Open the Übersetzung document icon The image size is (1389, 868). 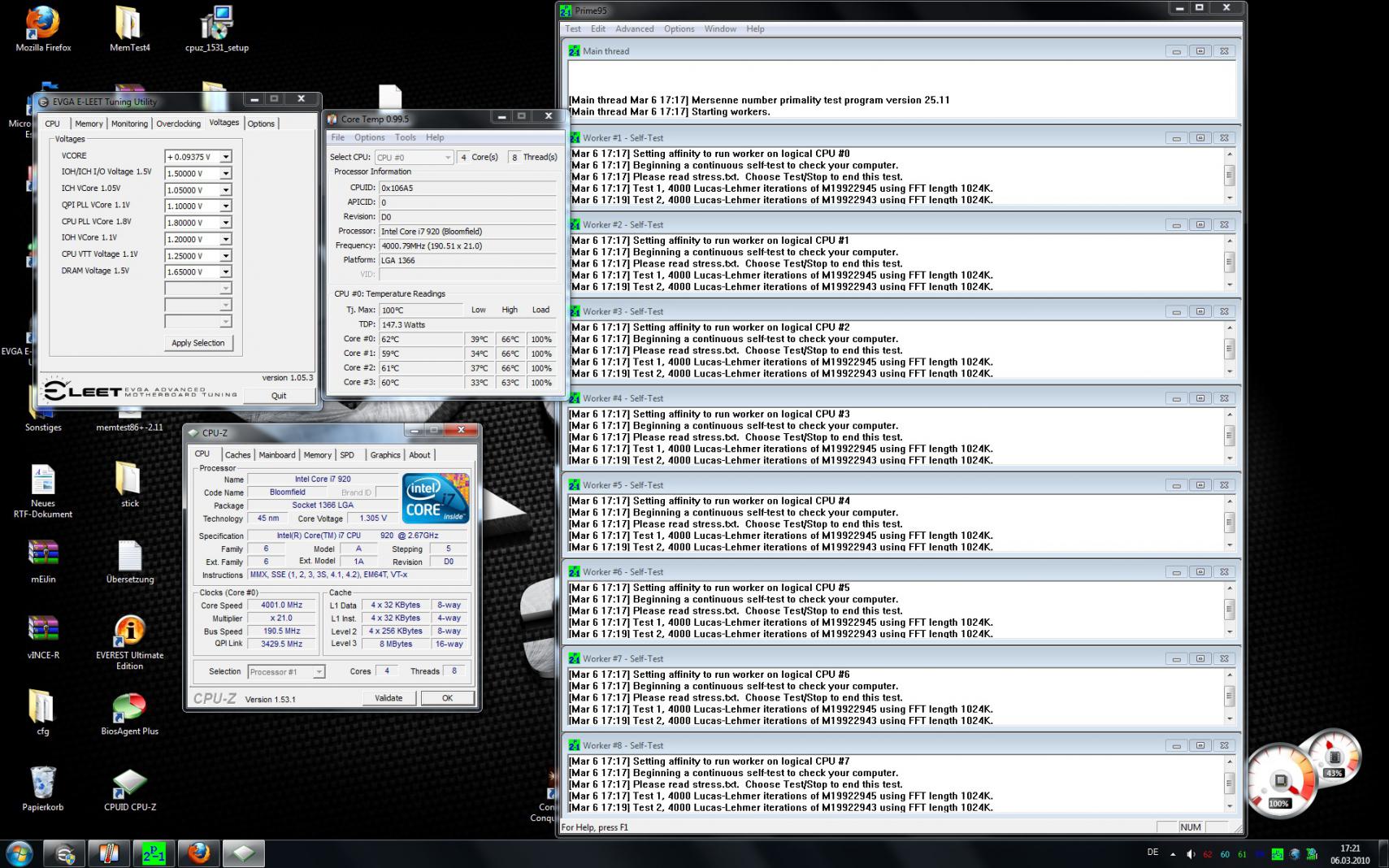pyautogui.click(x=129, y=561)
